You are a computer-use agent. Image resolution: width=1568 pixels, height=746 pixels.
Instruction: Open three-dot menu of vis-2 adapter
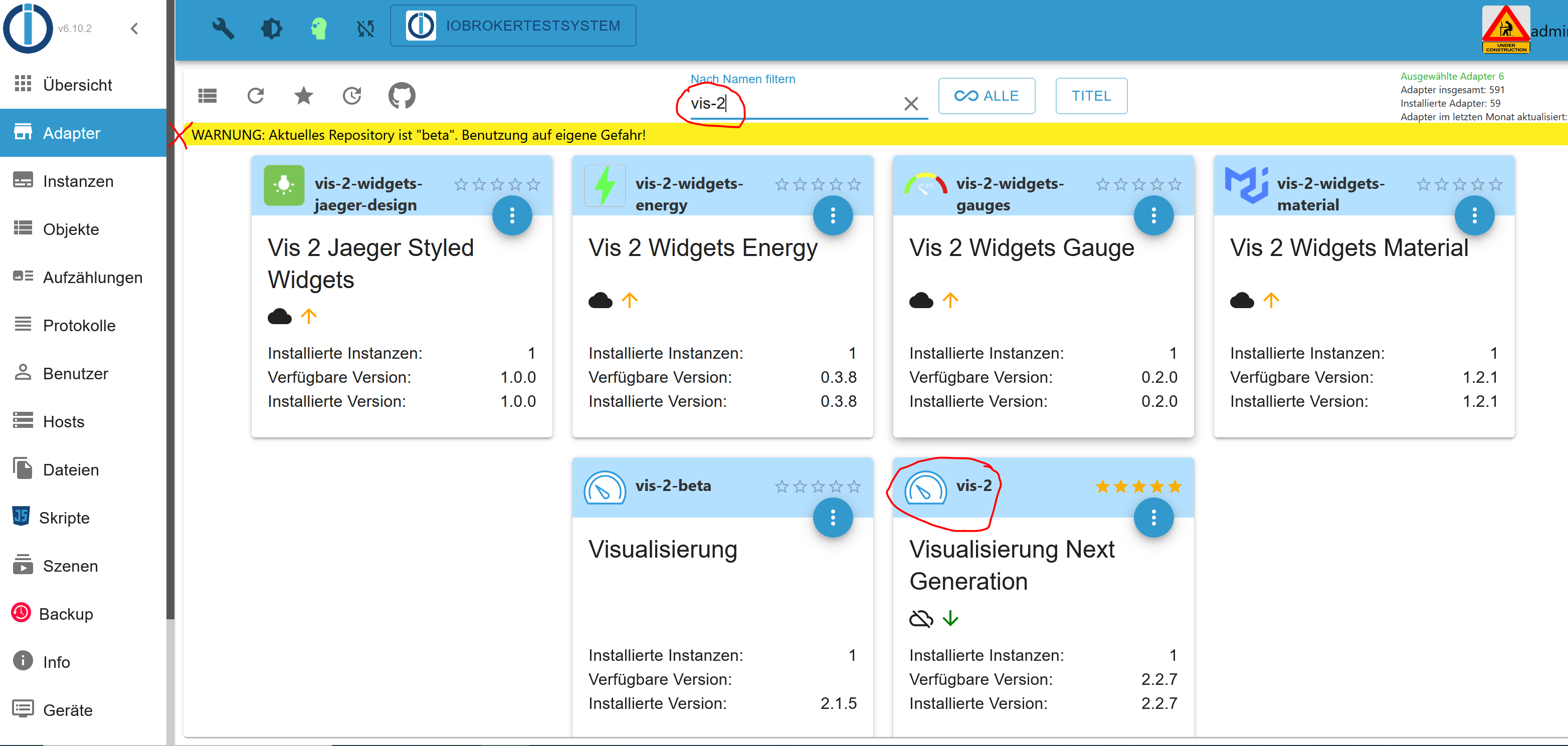point(1153,517)
